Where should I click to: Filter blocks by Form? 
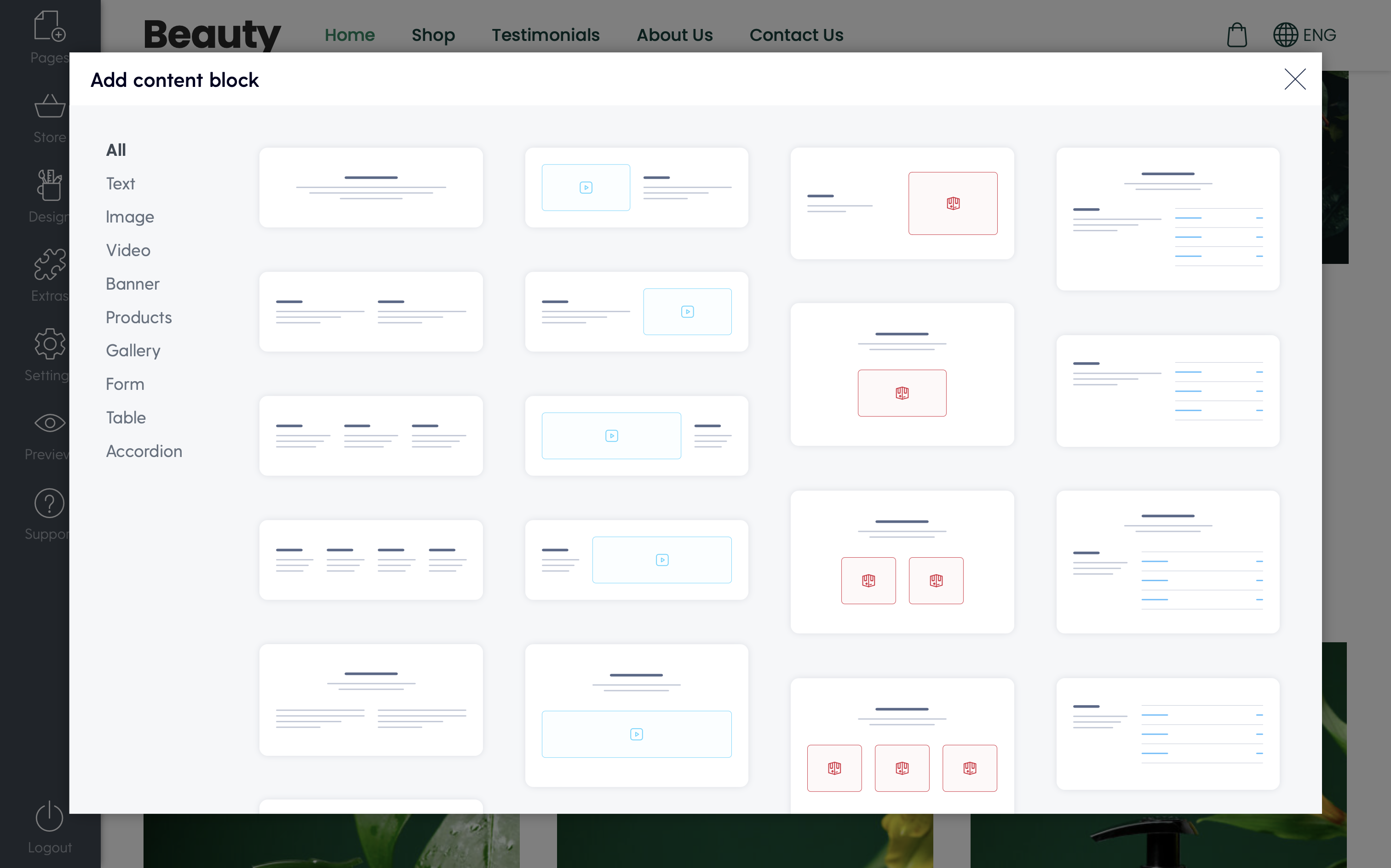pyautogui.click(x=125, y=383)
